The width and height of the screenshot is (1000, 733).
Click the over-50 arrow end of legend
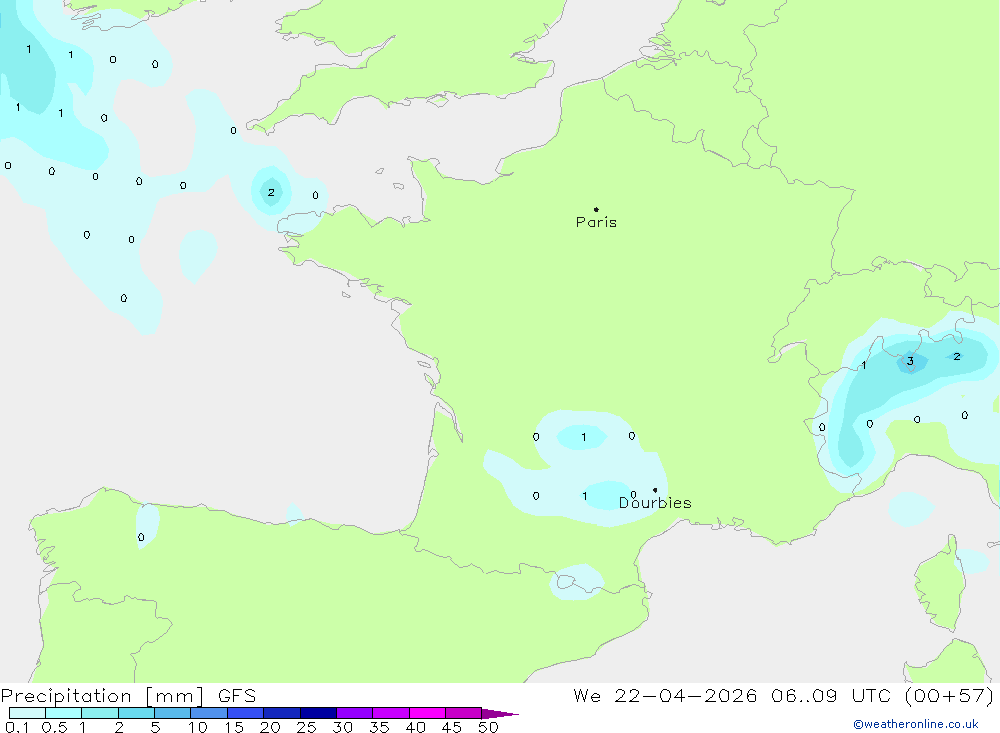pos(499,714)
